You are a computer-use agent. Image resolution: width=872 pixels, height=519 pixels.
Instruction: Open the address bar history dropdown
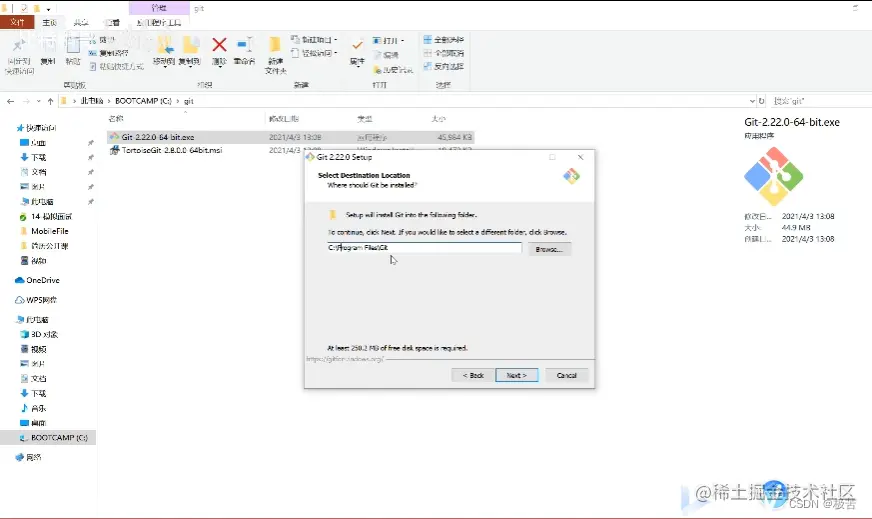click(x=752, y=101)
